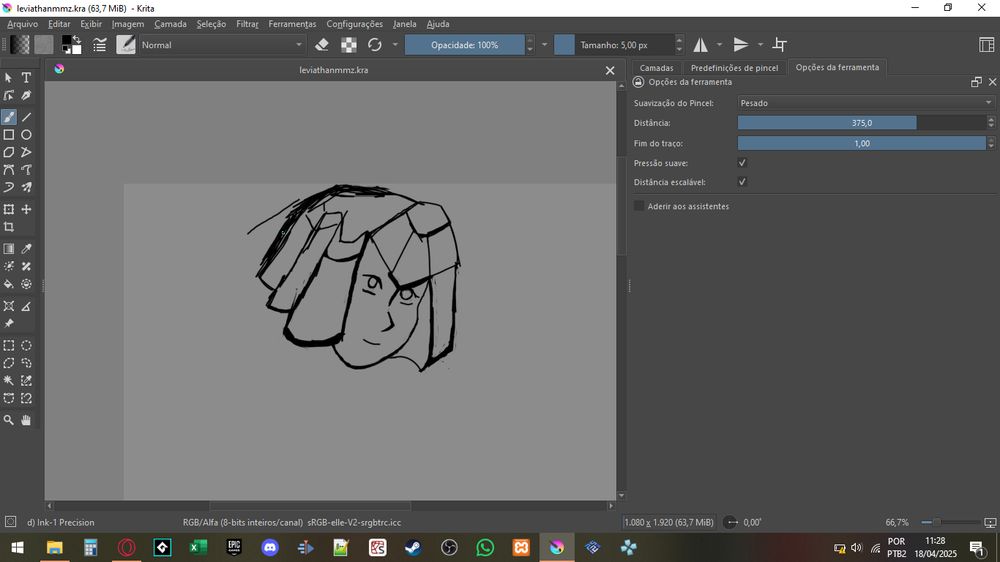Image resolution: width=1000 pixels, height=562 pixels.
Task: Open Discord from the Windows taskbar
Action: [269, 548]
